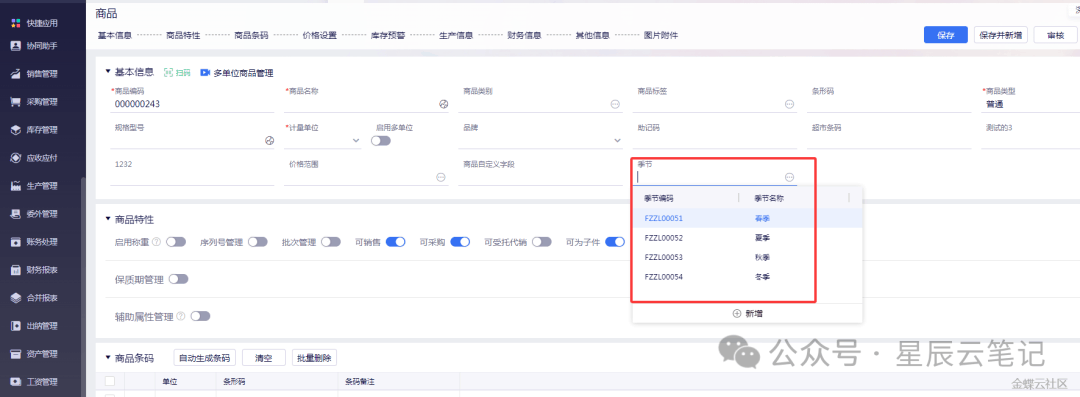Open 季节 lookup ellipsis icon
The image size is (1080, 397).
click(789, 177)
